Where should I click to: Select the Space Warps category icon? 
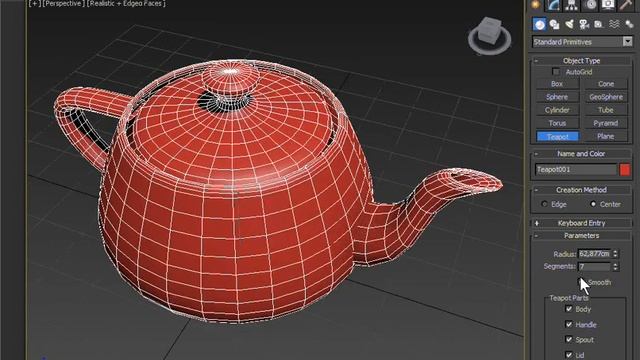(614, 24)
